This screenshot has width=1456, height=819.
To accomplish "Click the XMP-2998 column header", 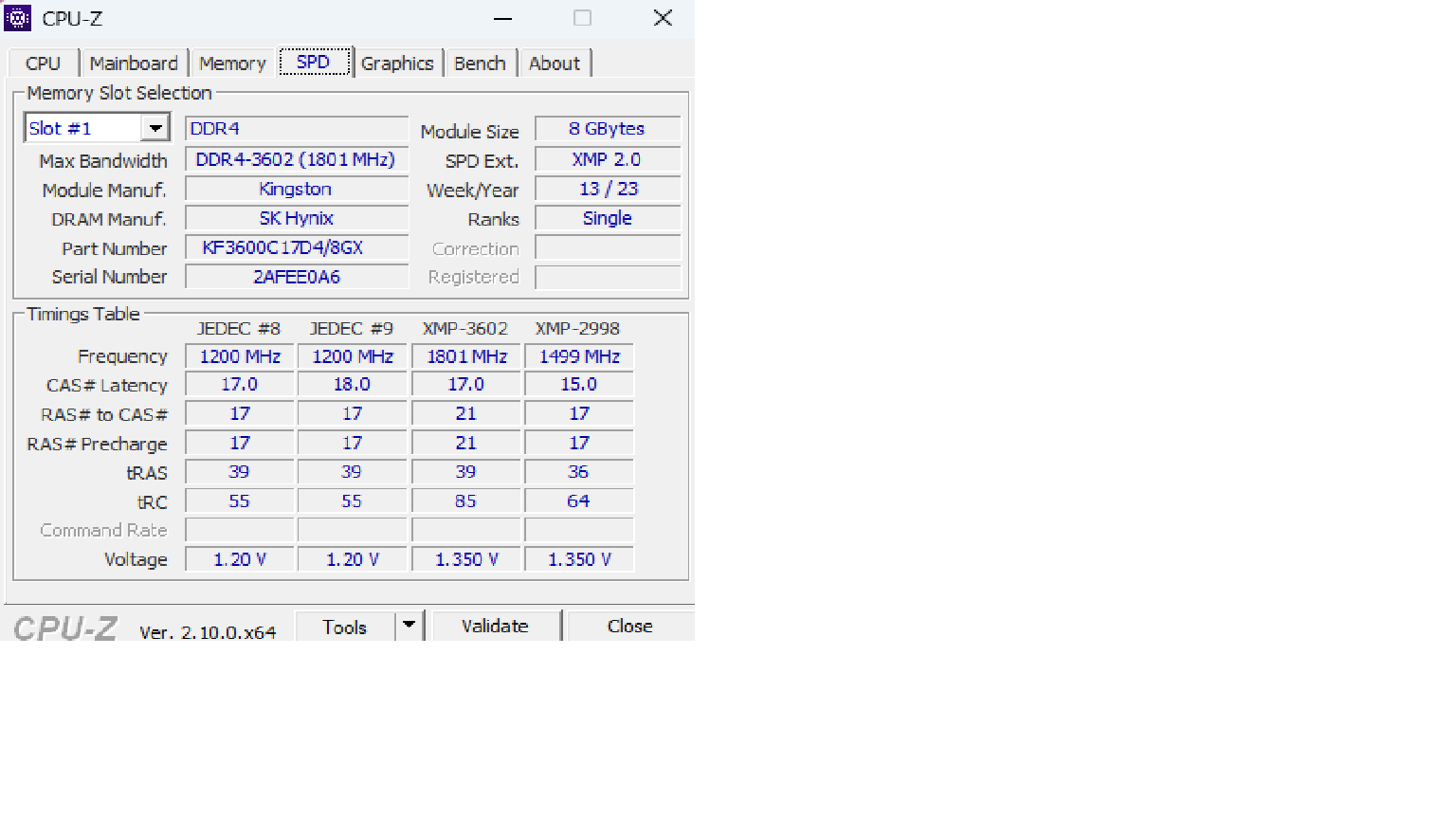I will (x=578, y=329).
